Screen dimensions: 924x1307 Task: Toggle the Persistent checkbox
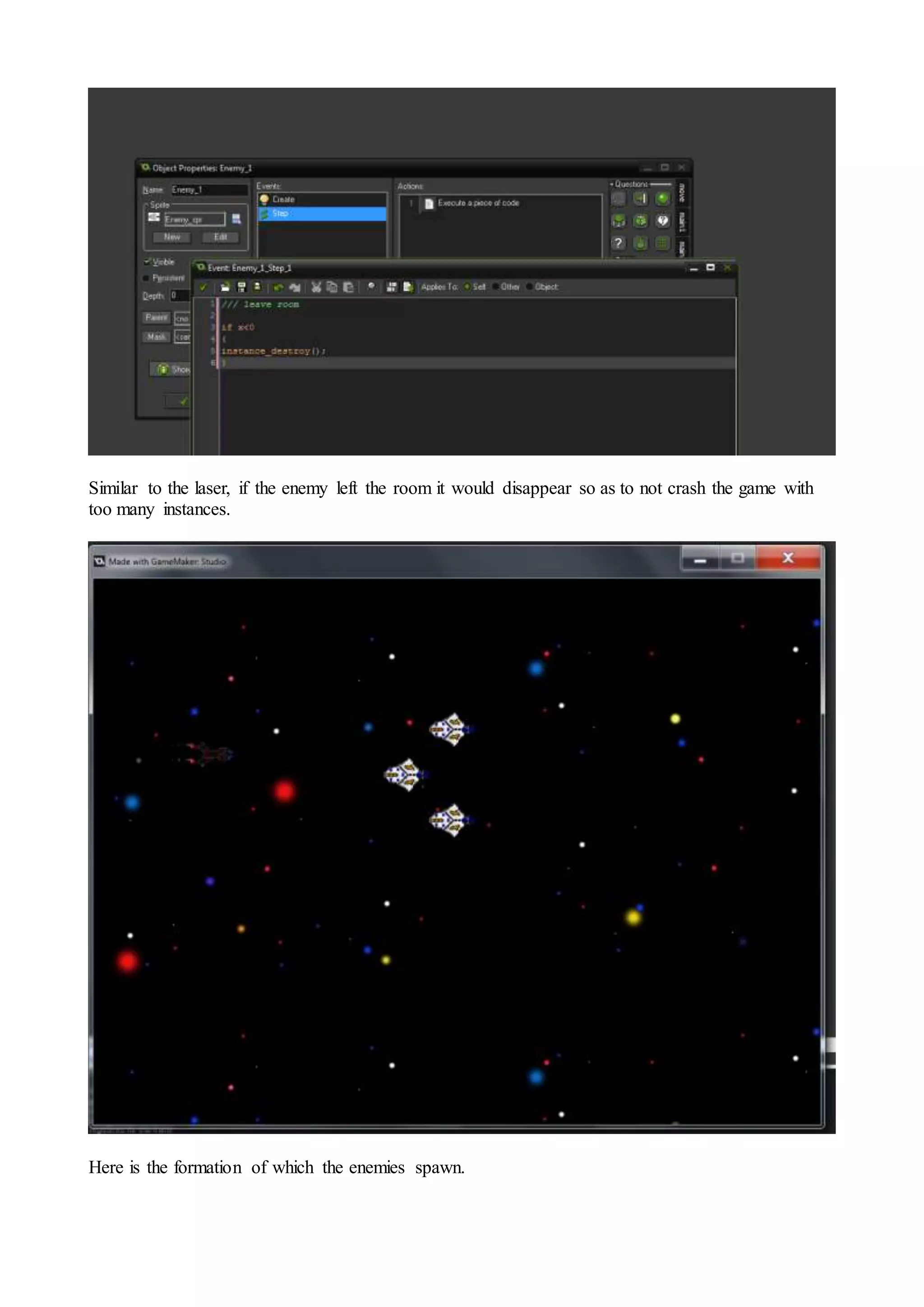[147, 278]
